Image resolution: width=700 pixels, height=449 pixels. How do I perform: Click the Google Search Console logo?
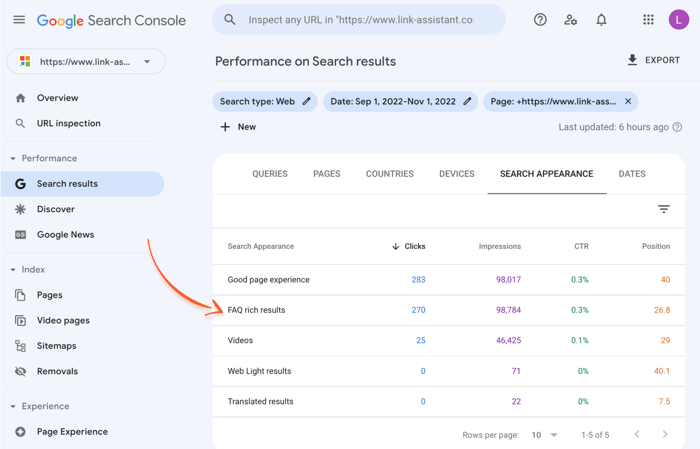coord(111,21)
